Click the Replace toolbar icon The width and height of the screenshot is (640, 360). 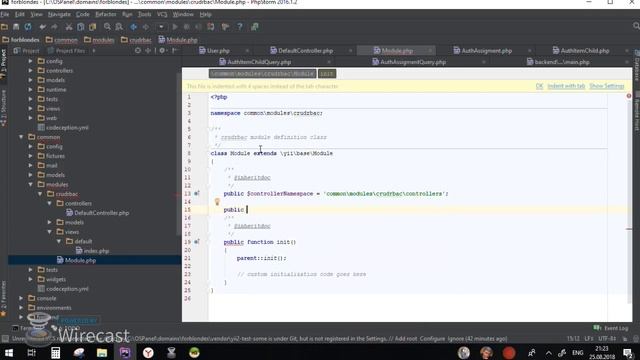click(119, 27)
